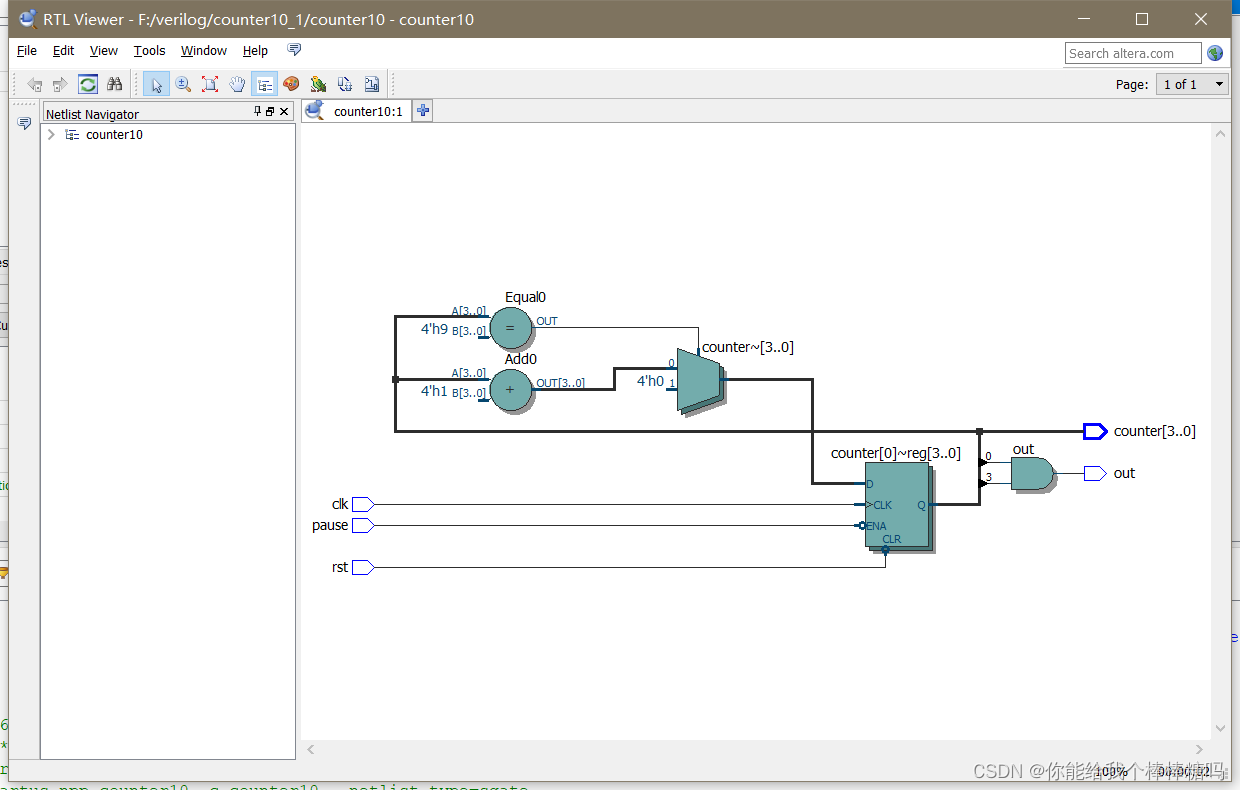
Task: Expand the counter10 tree node
Action: coord(51,135)
